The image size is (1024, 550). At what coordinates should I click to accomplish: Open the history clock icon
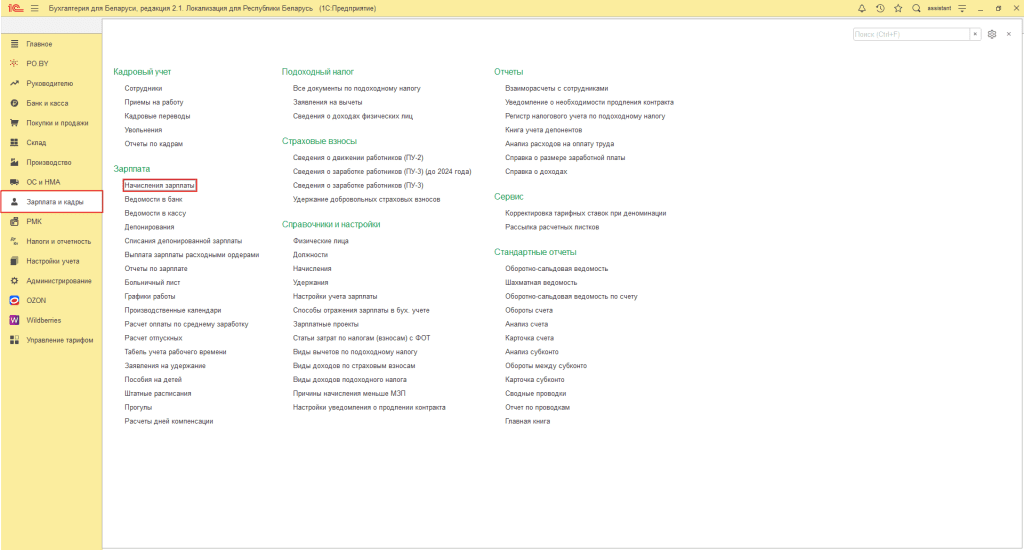tap(880, 8)
